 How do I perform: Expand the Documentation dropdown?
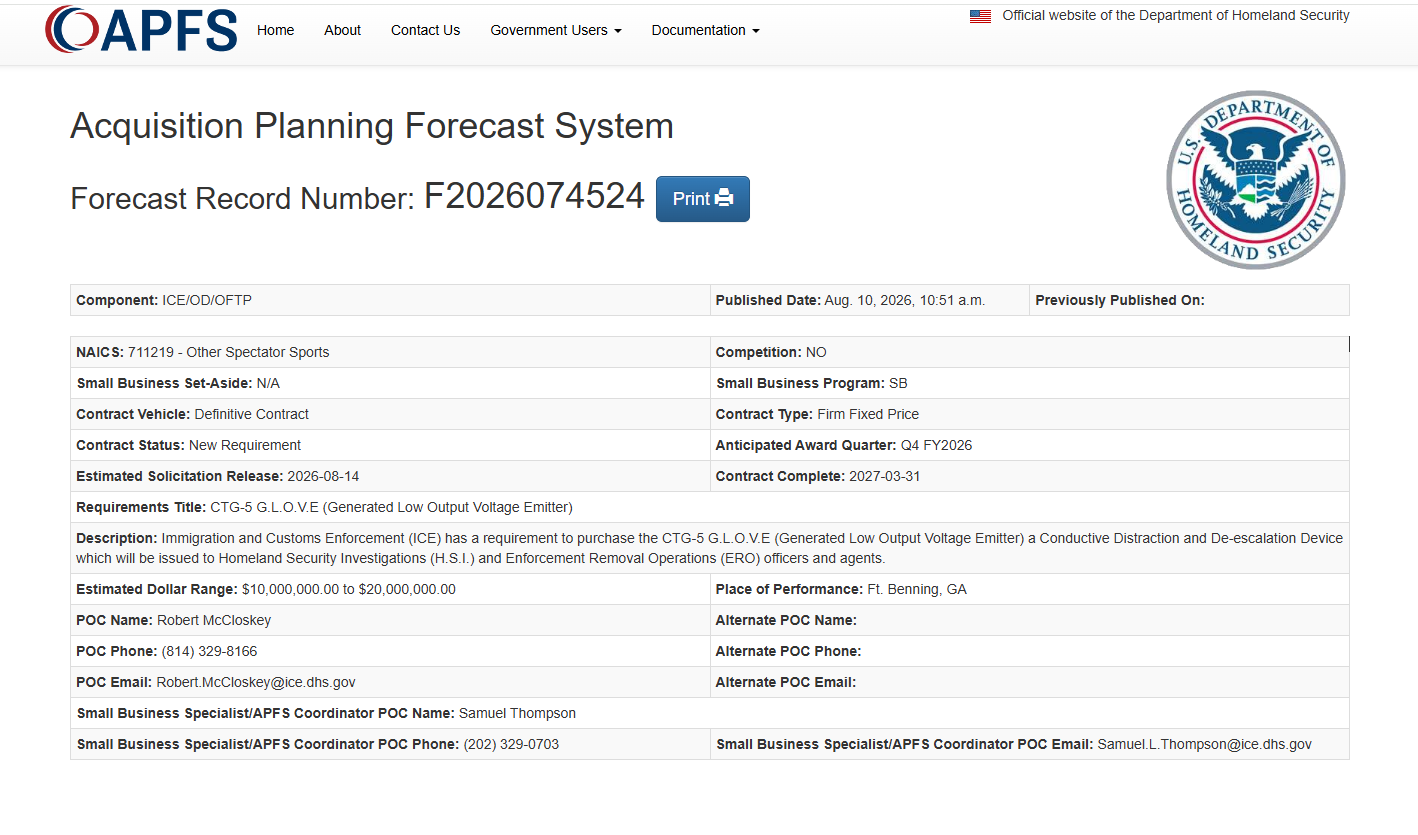point(706,30)
